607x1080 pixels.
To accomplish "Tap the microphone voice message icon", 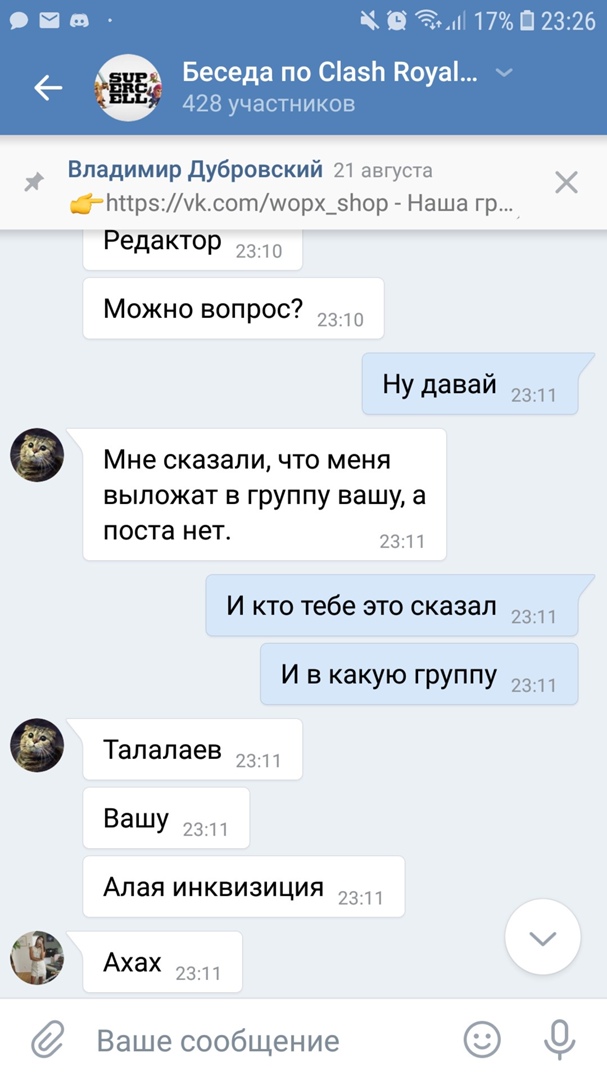I will pyautogui.click(x=559, y=1039).
